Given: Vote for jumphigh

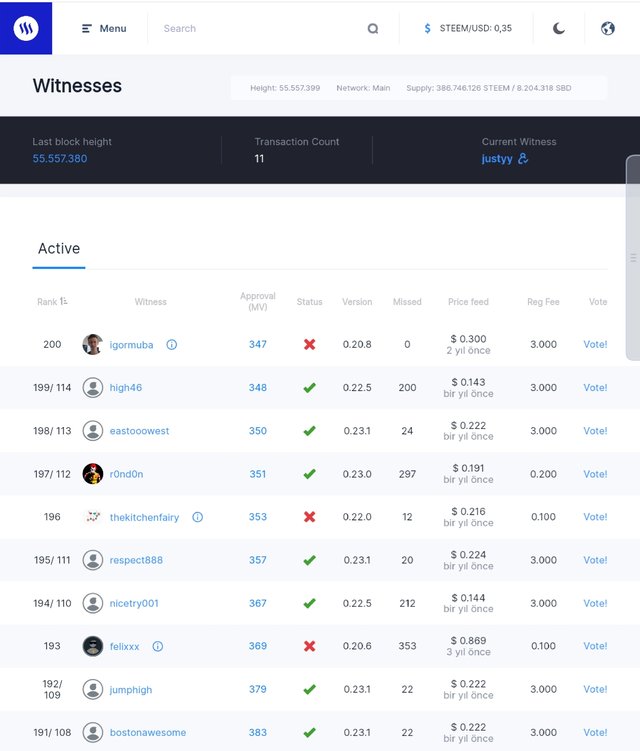Looking at the screenshot, I should tap(595, 689).
